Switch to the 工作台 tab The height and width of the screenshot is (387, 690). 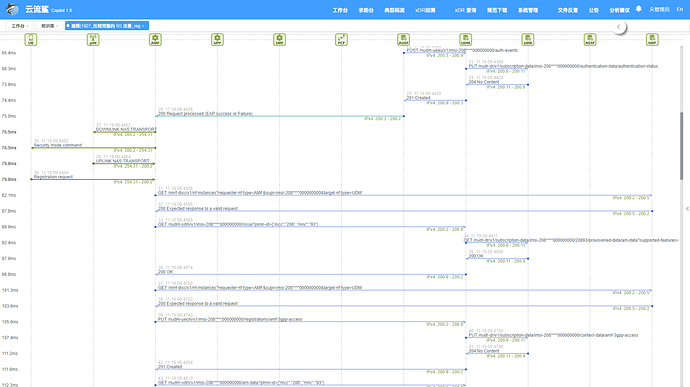(19, 26)
